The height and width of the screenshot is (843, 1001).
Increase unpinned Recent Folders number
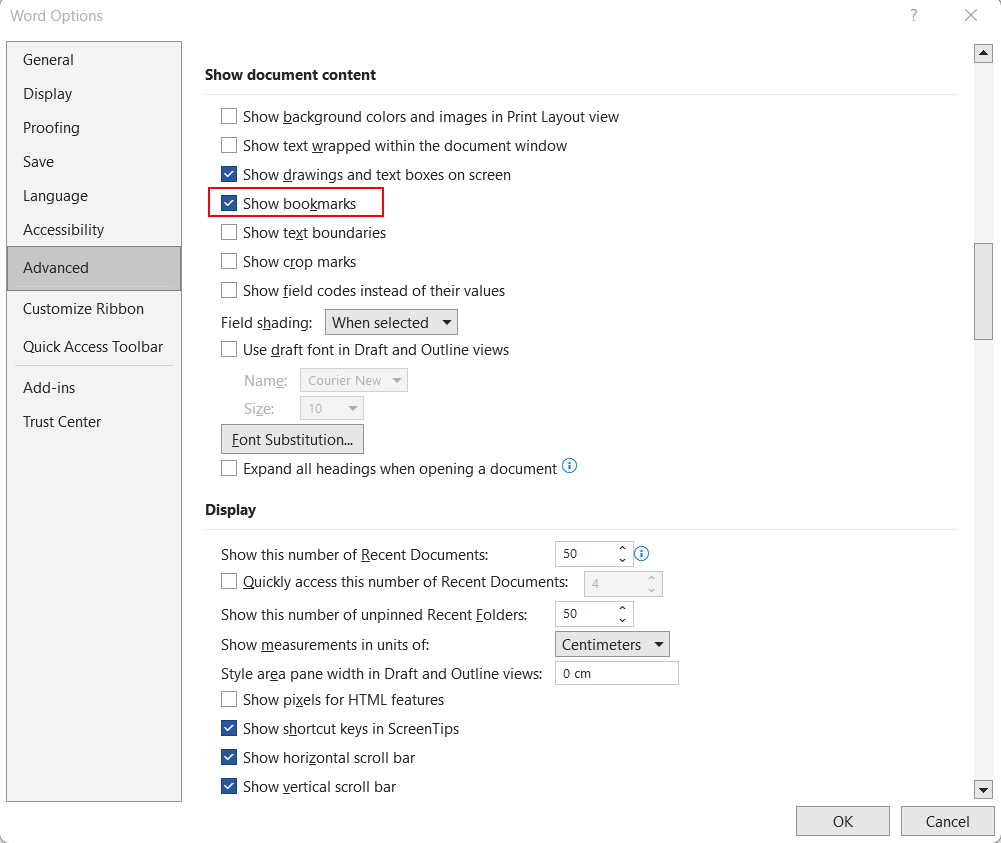coord(622,608)
